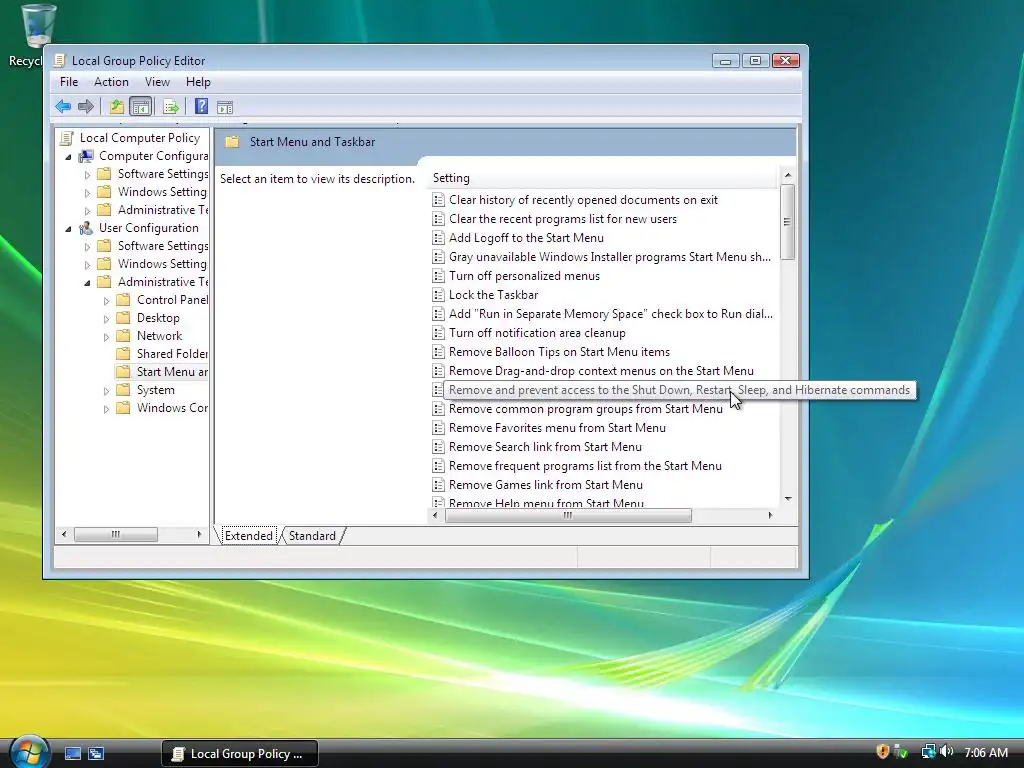Select 'Remove Favorites menu from Start Menu'
The height and width of the screenshot is (768, 1024).
(557, 428)
